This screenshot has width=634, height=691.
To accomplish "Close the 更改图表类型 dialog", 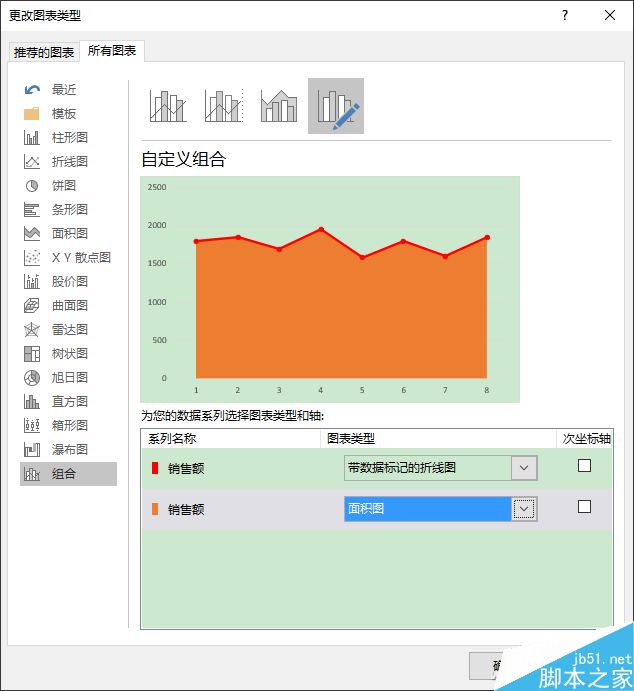I will pos(610,15).
